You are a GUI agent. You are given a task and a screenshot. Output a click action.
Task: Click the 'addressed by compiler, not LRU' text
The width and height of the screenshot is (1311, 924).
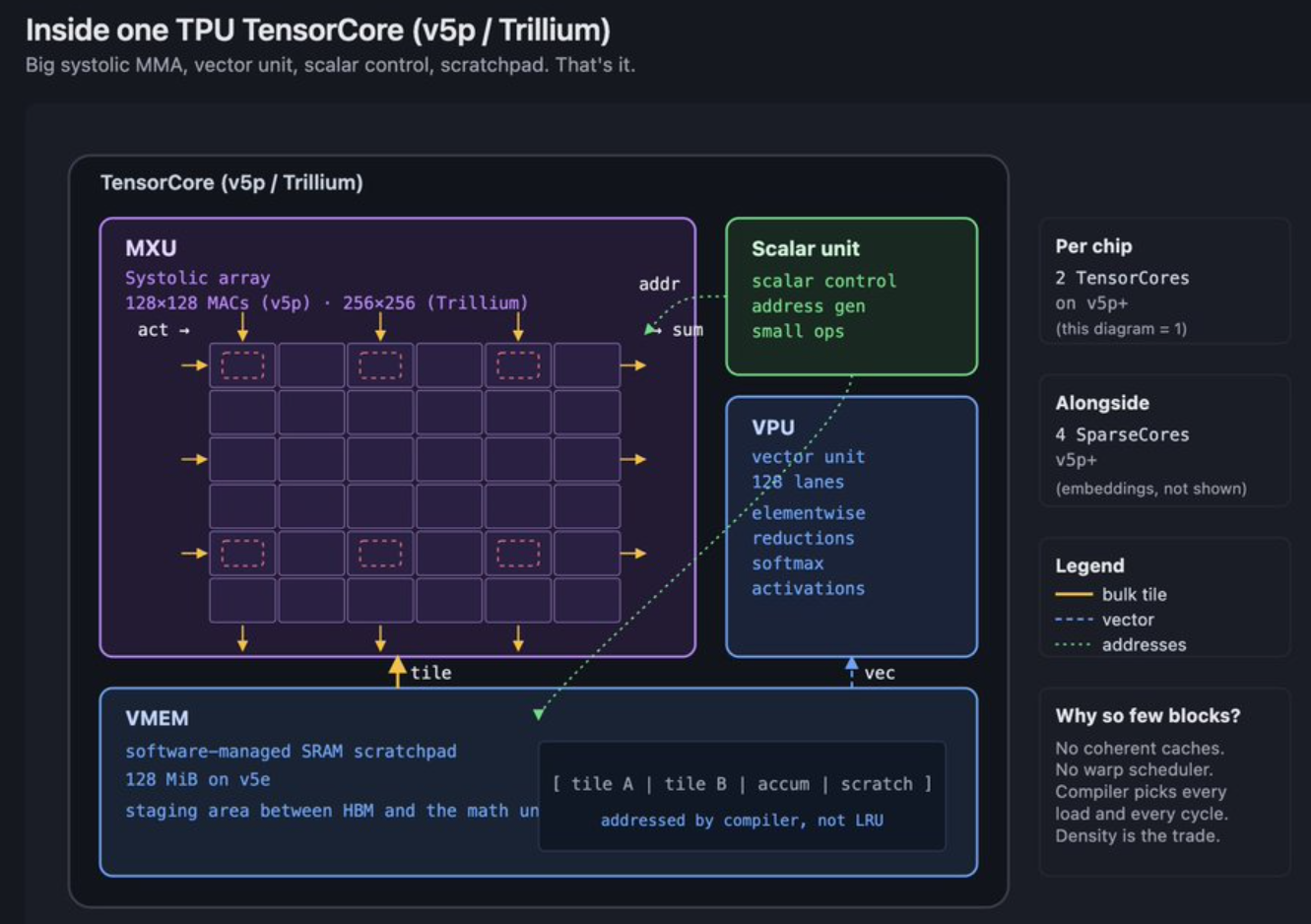(742, 821)
